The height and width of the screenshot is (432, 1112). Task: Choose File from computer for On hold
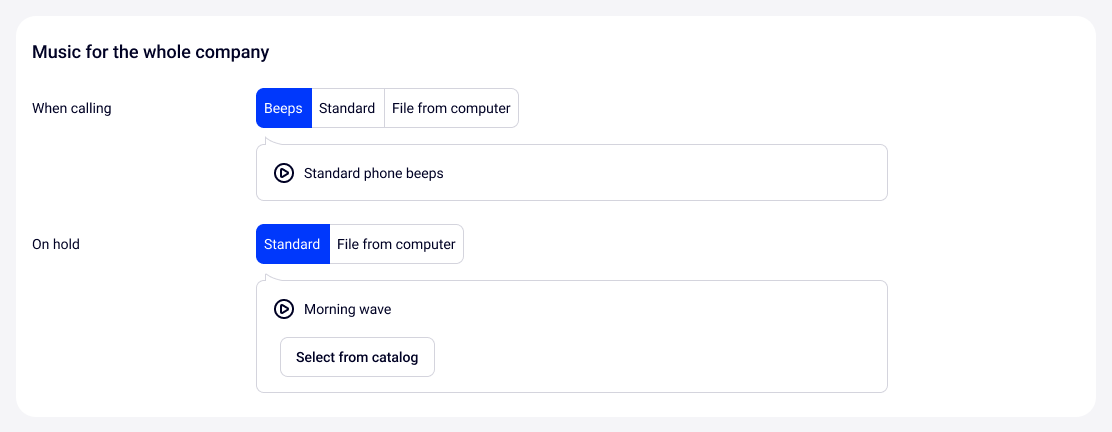point(396,244)
